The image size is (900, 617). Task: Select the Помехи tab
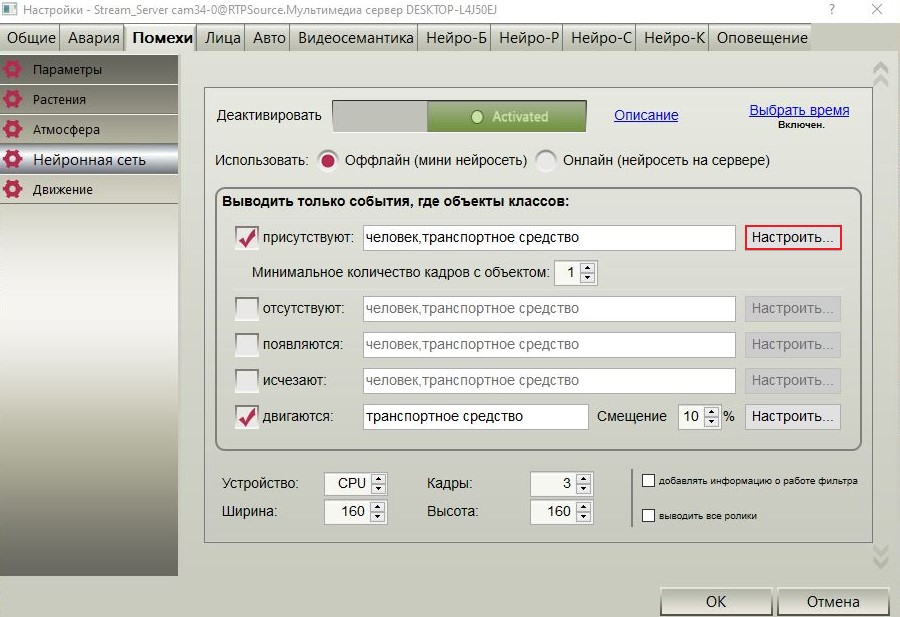[x=162, y=38]
